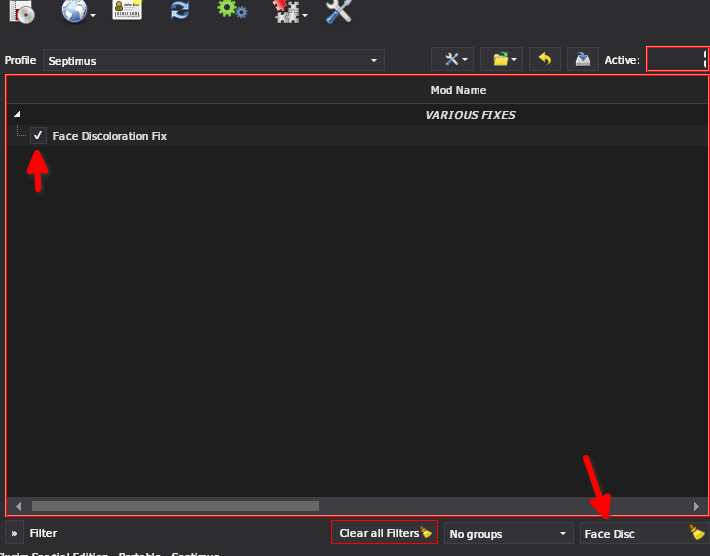Open the wrench and screwdriver settings icon

(x=339, y=11)
